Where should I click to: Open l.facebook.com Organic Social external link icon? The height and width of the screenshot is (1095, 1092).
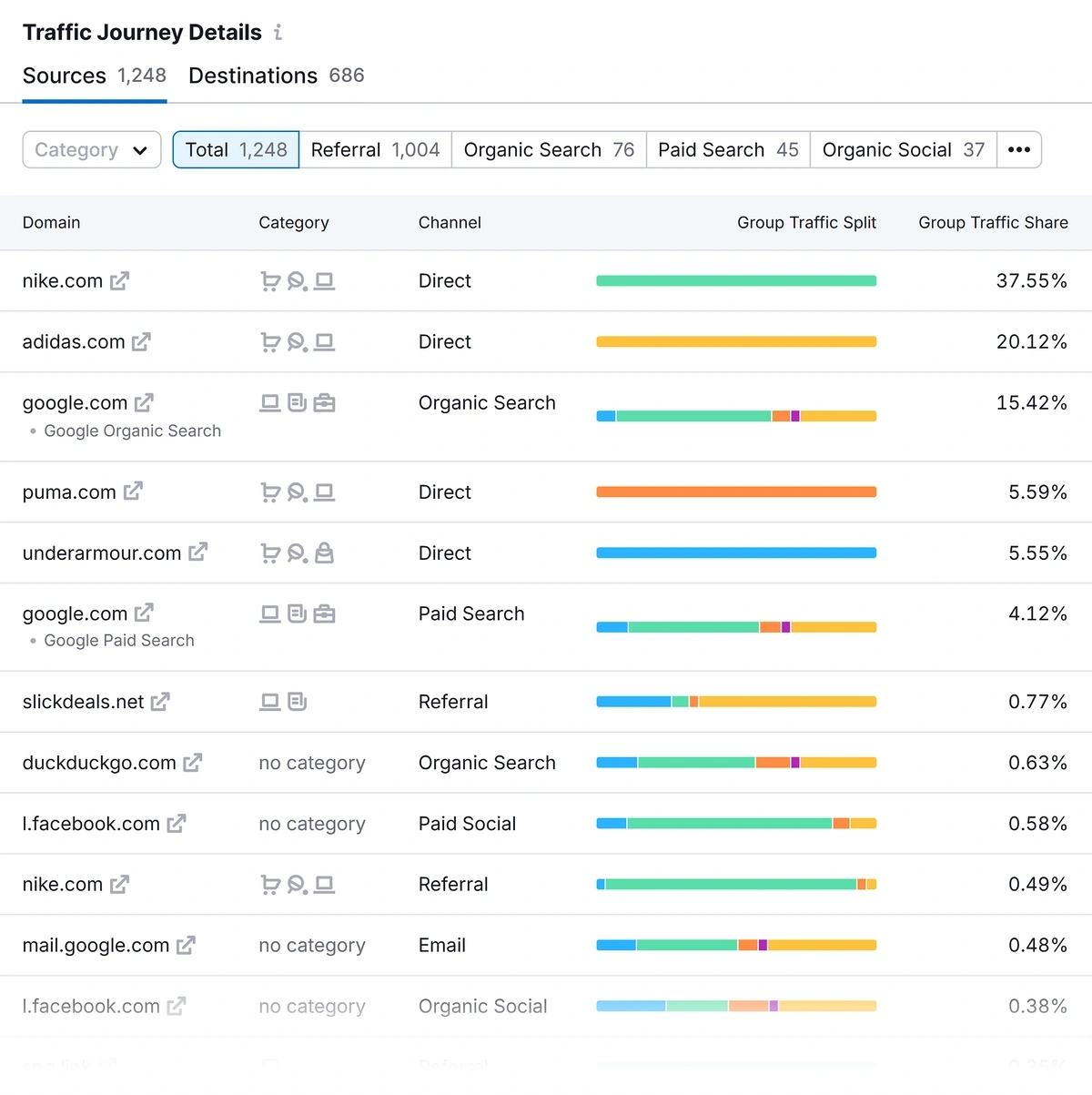click(177, 1007)
